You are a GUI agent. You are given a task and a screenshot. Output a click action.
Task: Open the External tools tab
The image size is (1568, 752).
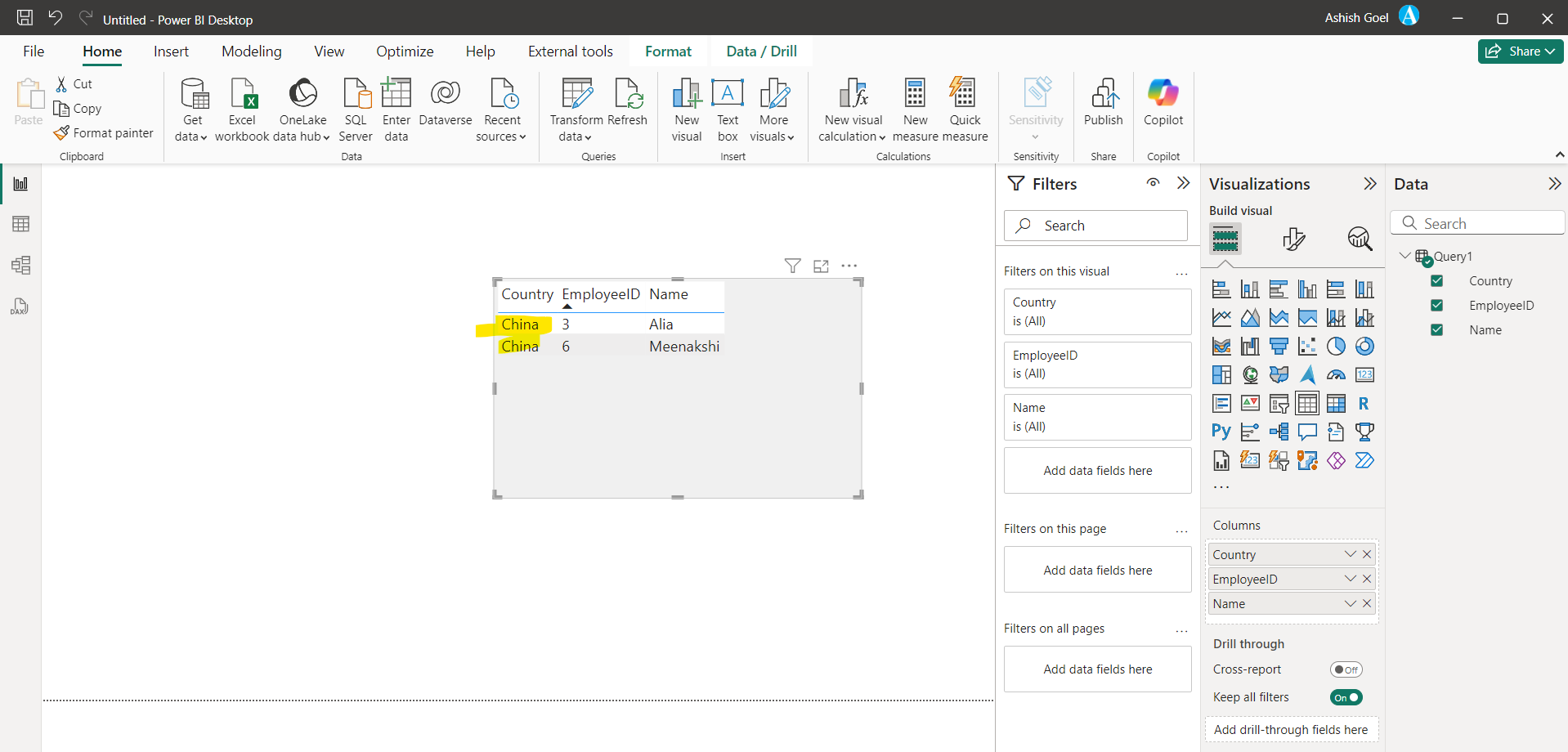tap(570, 51)
